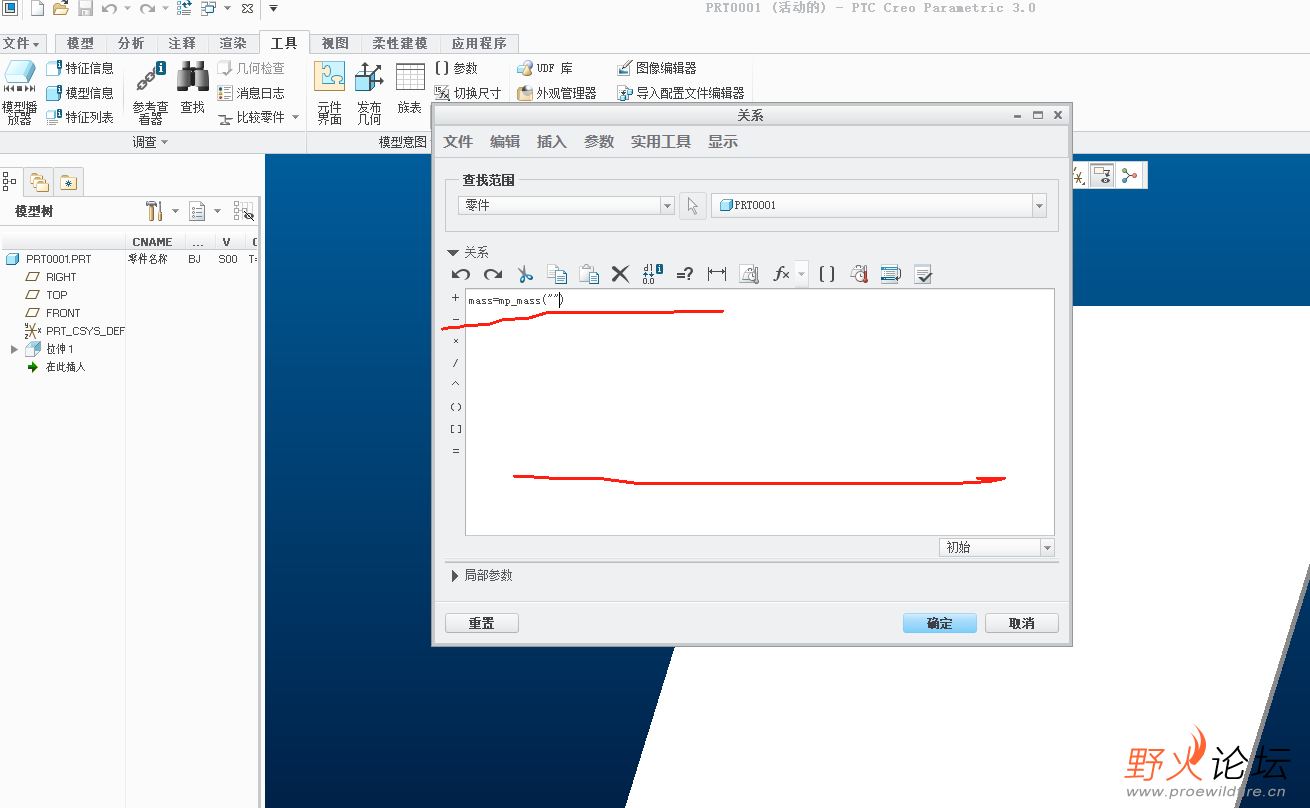Open 实用工具 menu in relations dialog
1310x808 pixels.
(661, 142)
